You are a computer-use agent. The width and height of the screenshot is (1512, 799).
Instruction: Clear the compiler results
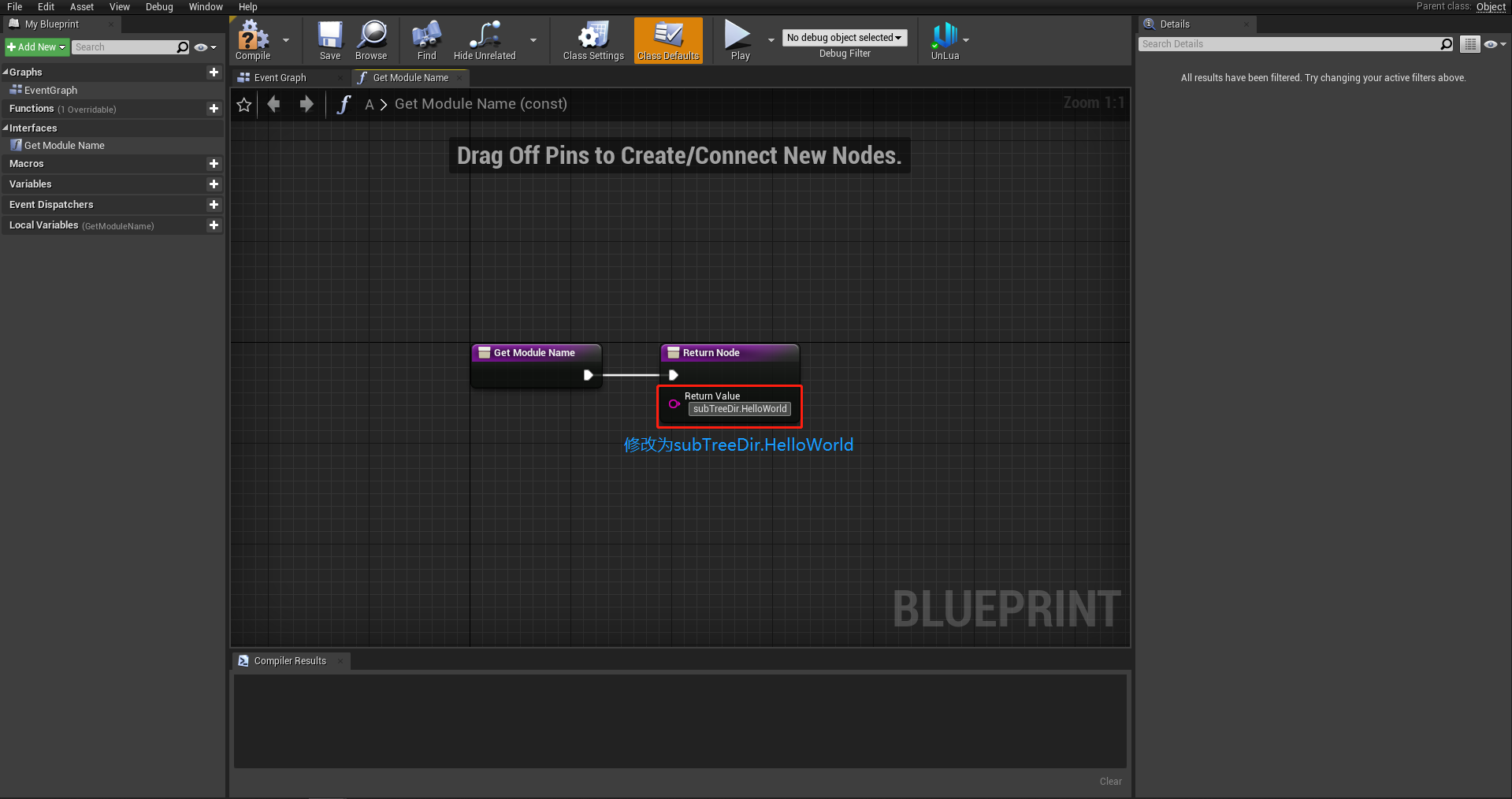coord(1110,782)
